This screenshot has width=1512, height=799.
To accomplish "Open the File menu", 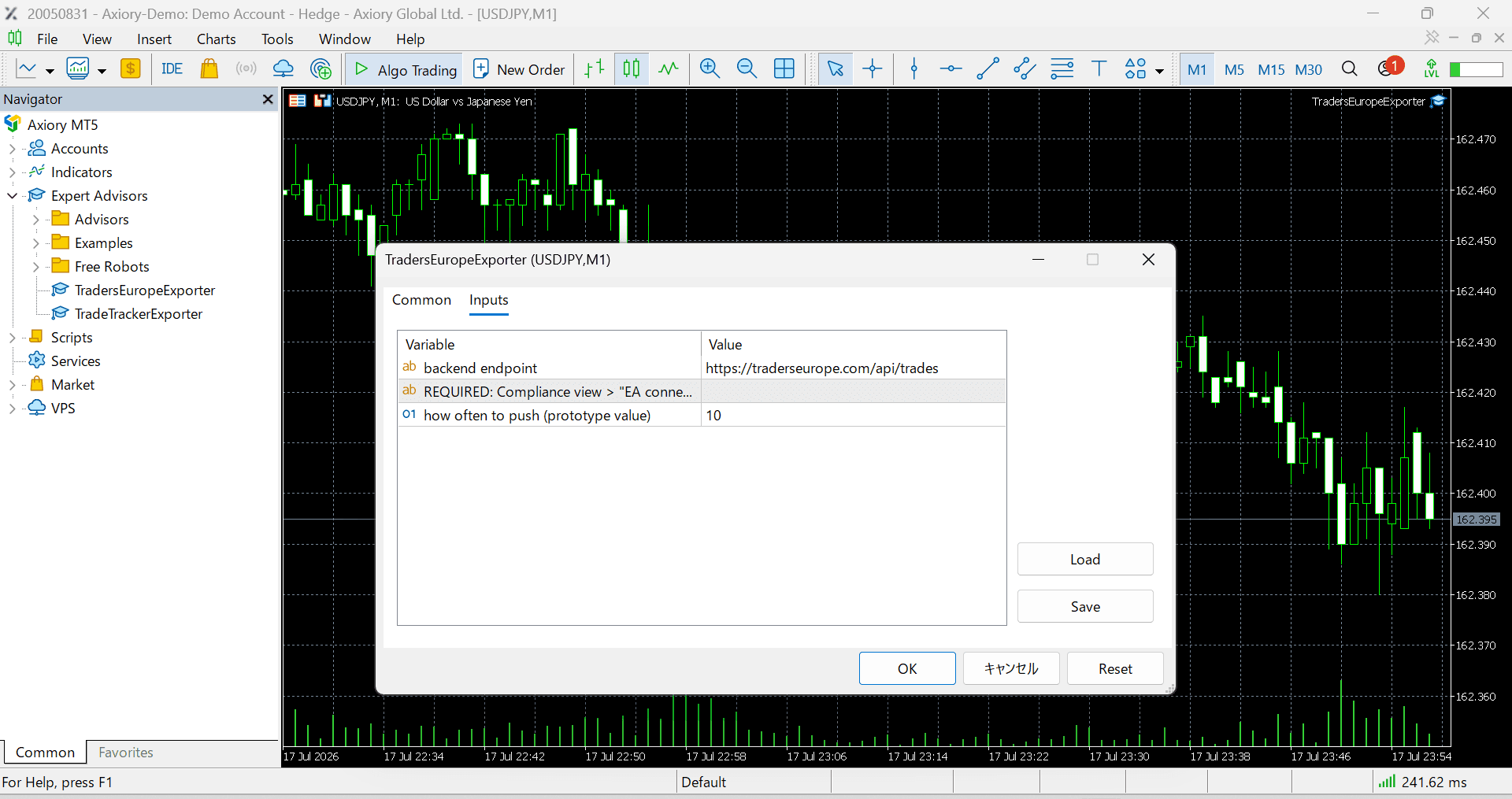I will tap(47, 39).
